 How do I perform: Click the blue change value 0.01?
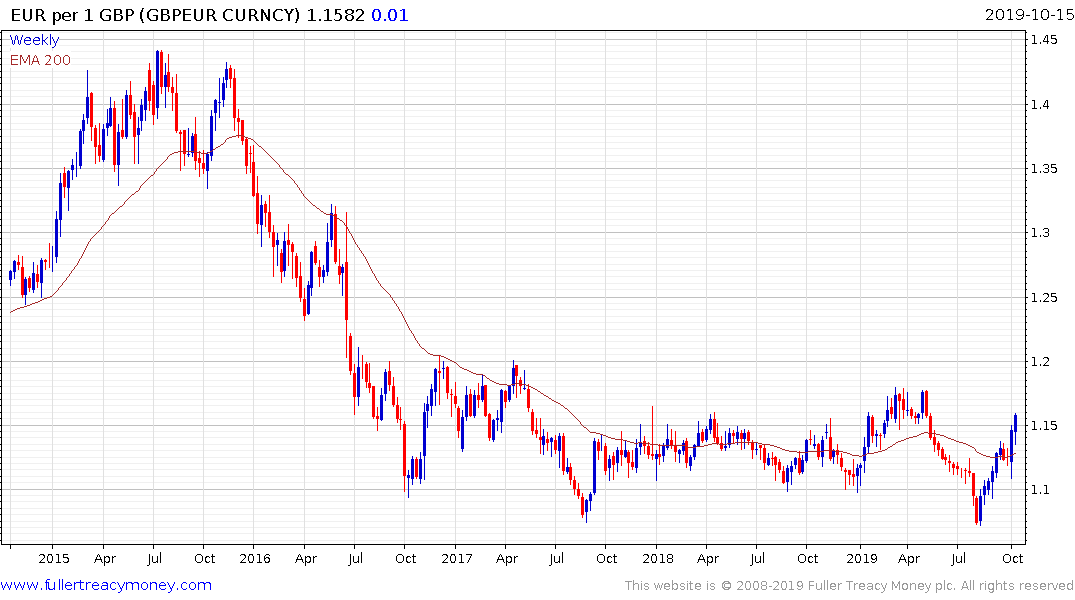389,15
